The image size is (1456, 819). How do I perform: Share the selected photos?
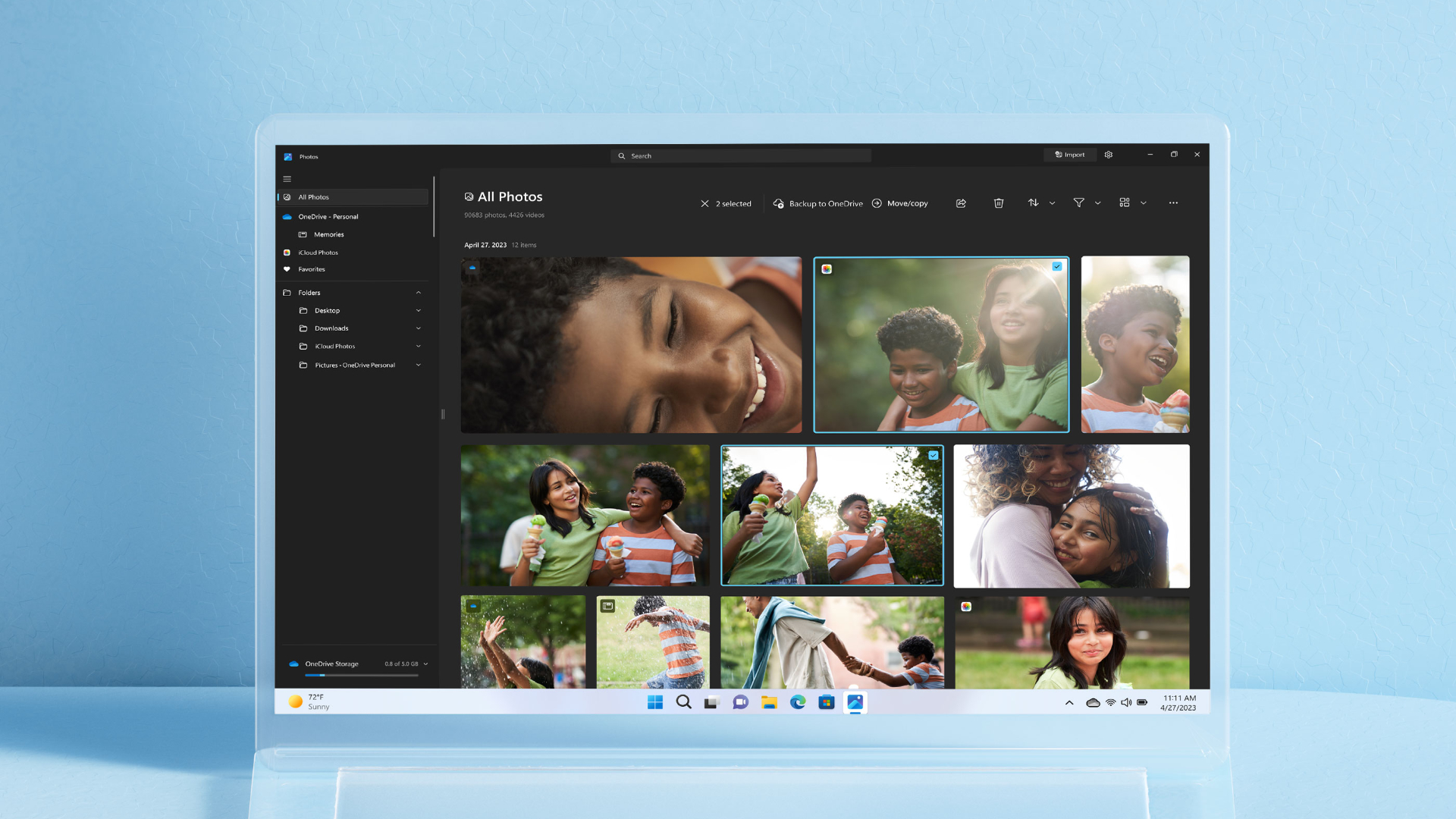tap(961, 203)
